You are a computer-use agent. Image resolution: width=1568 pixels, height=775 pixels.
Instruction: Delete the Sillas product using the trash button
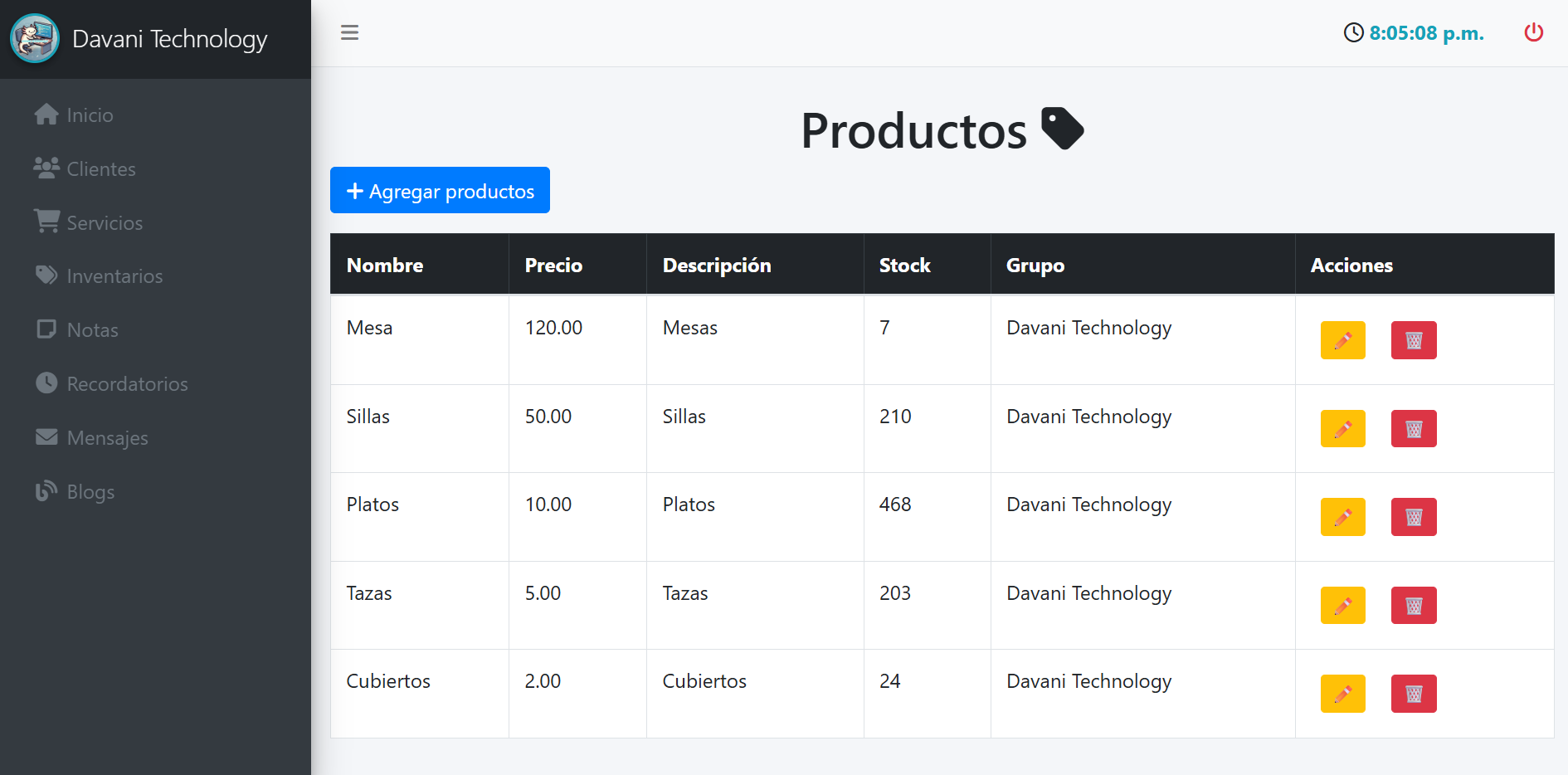coord(1414,429)
